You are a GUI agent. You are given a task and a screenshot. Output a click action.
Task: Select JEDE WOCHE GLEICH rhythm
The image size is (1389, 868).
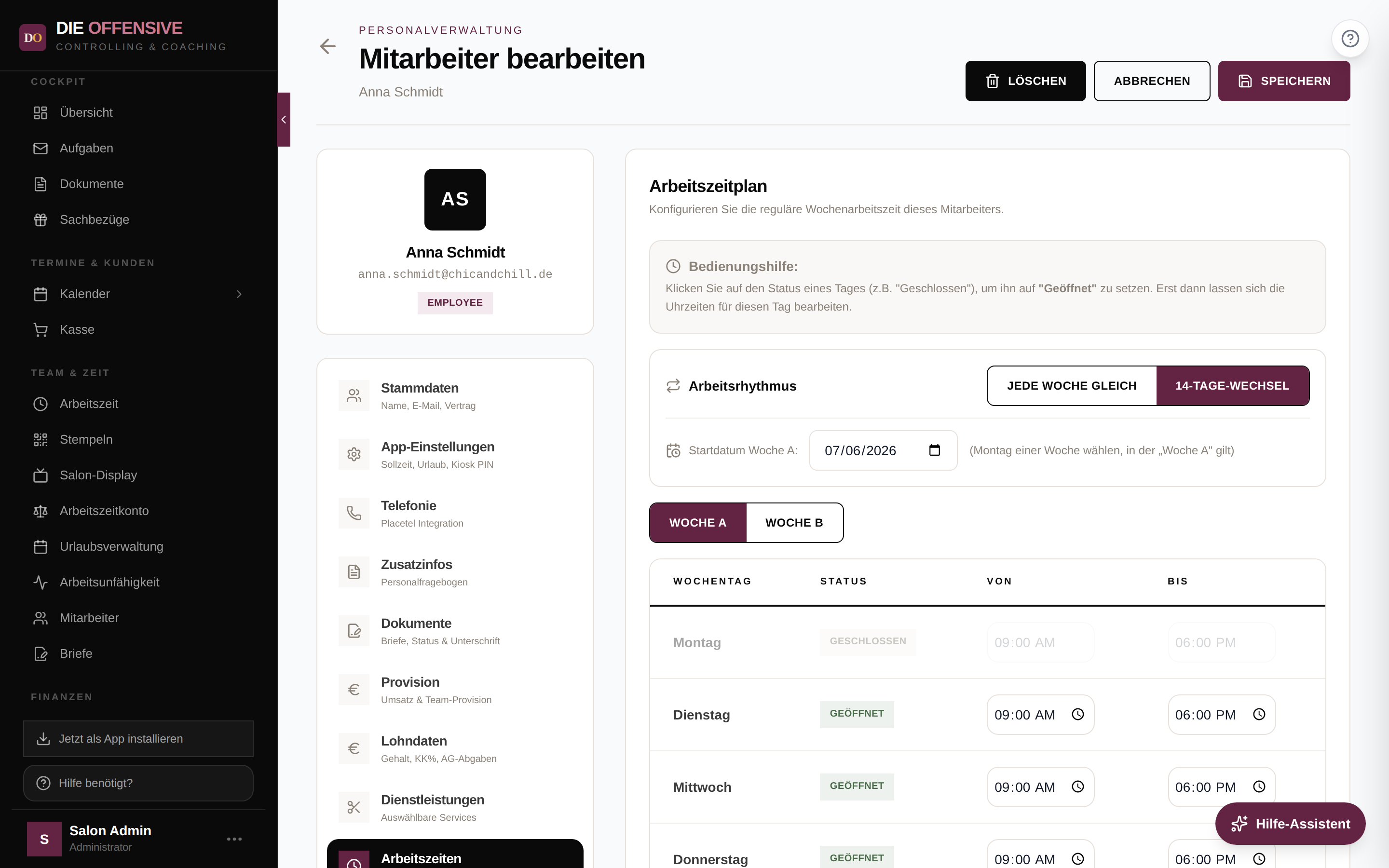[x=1072, y=386]
